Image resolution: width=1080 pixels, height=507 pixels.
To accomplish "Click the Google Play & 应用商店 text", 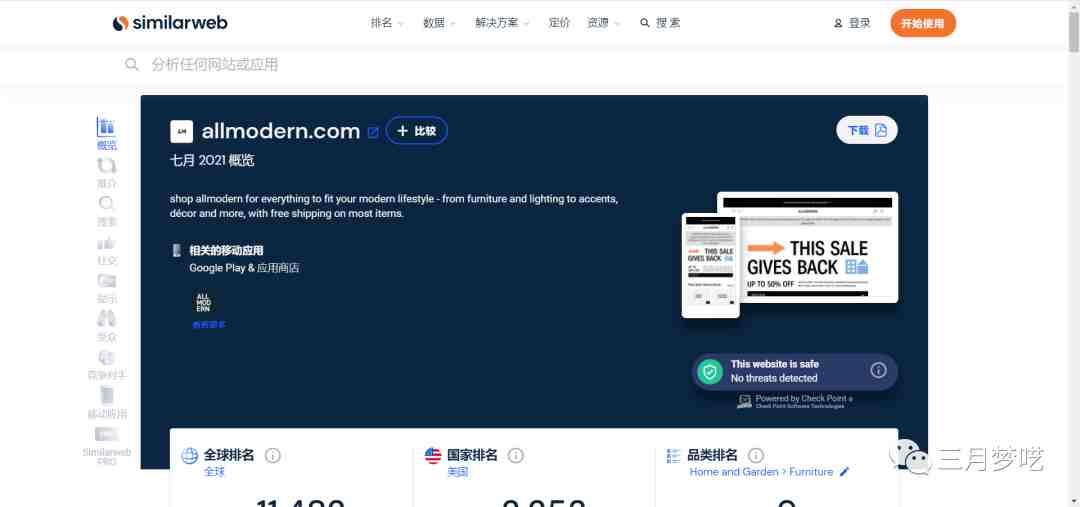I will [245, 268].
